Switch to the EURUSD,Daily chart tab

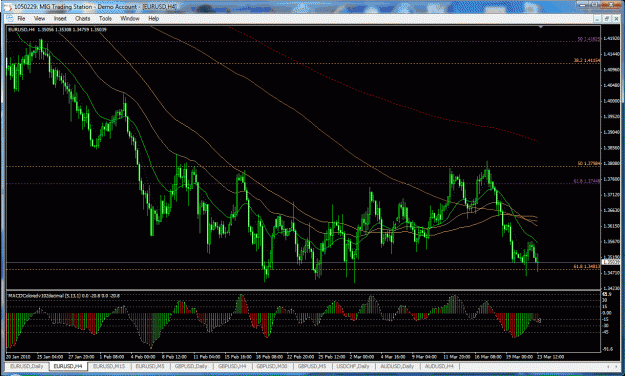(27, 366)
